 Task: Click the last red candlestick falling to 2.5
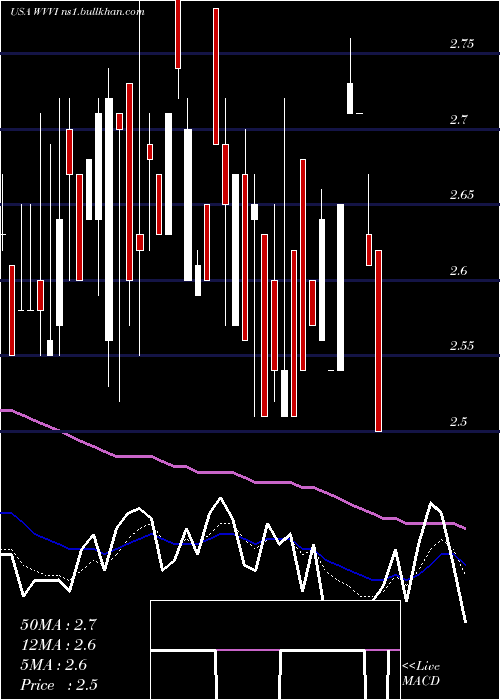coord(378,341)
